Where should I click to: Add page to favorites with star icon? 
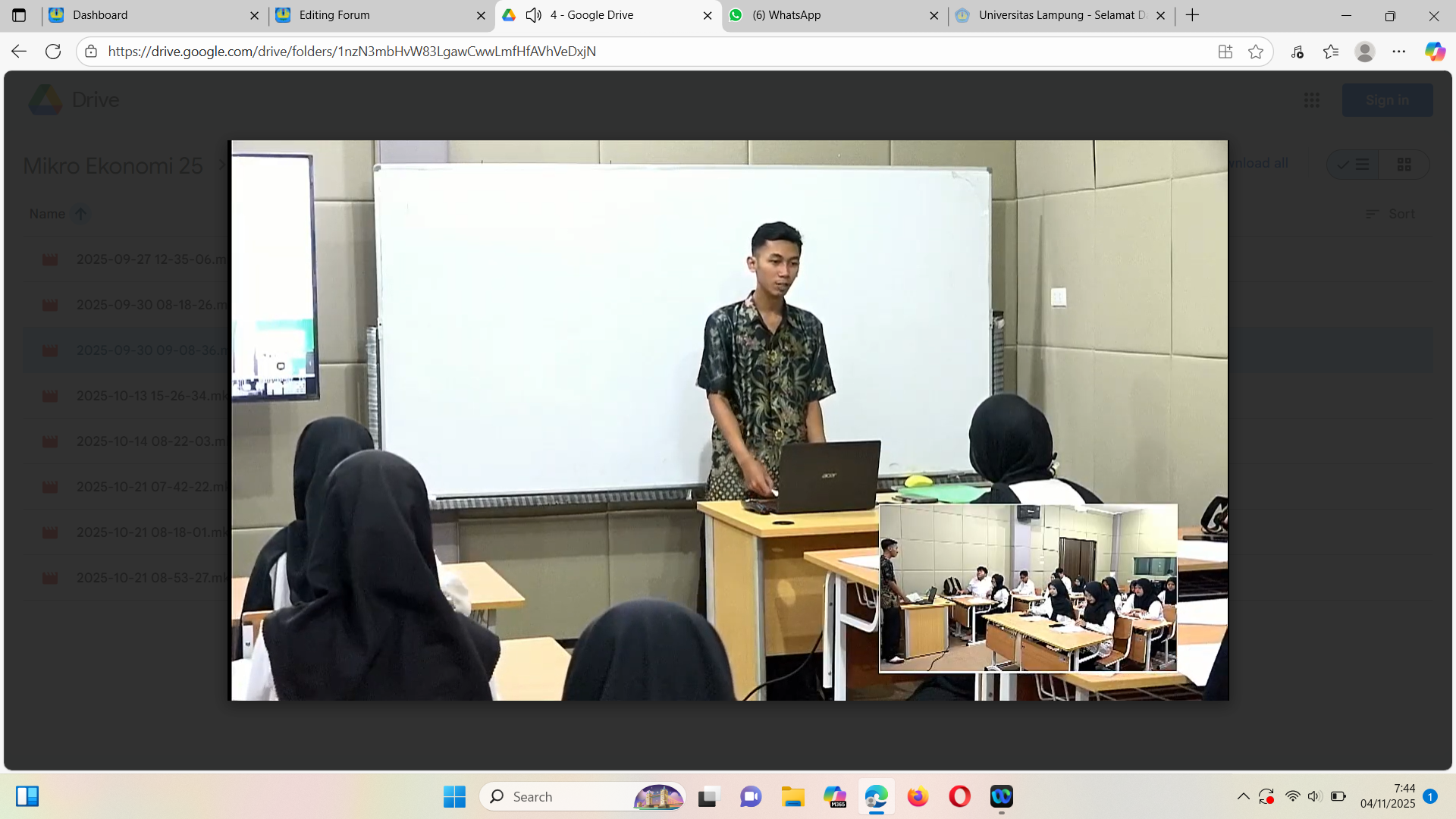click(x=1256, y=52)
